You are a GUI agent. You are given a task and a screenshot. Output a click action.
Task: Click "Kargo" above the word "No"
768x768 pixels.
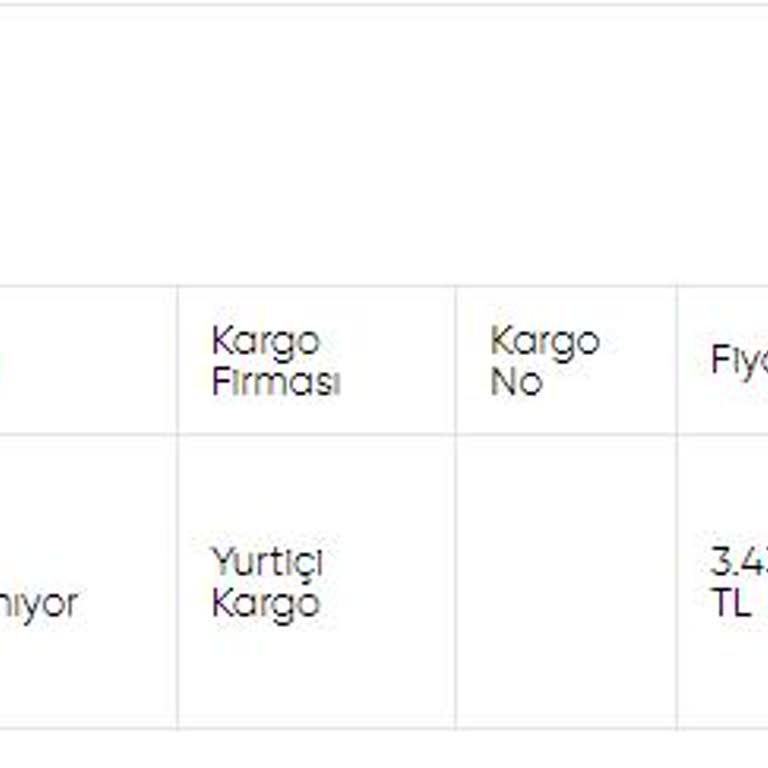[544, 342]
